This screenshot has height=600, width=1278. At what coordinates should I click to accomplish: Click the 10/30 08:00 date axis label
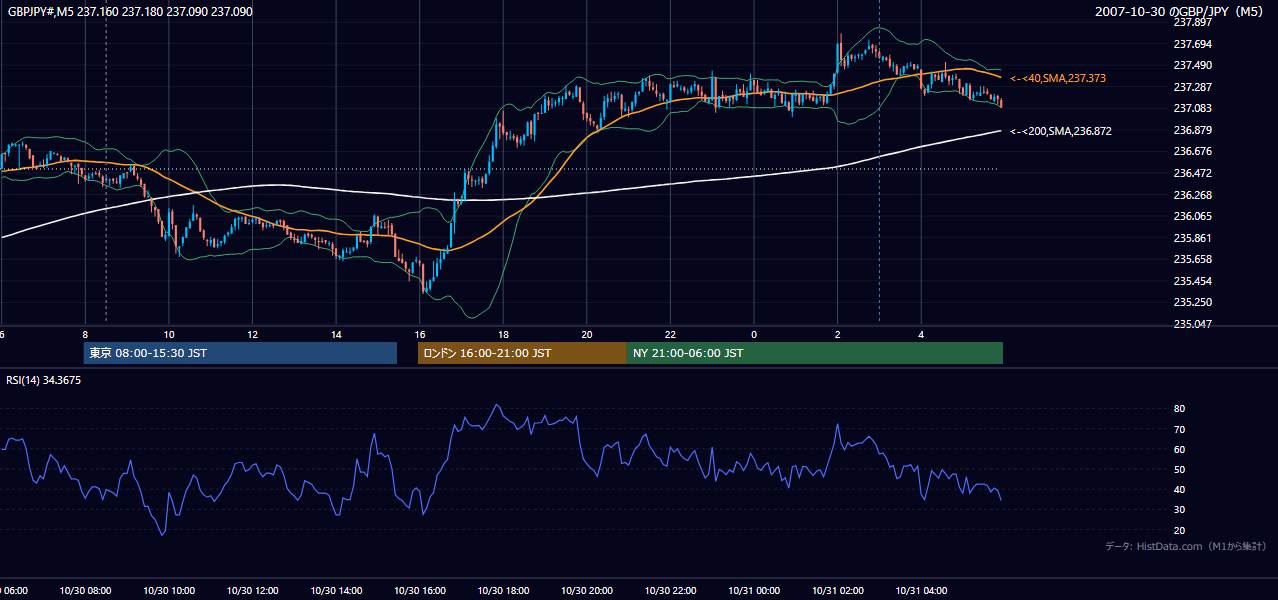click(85, 590)
